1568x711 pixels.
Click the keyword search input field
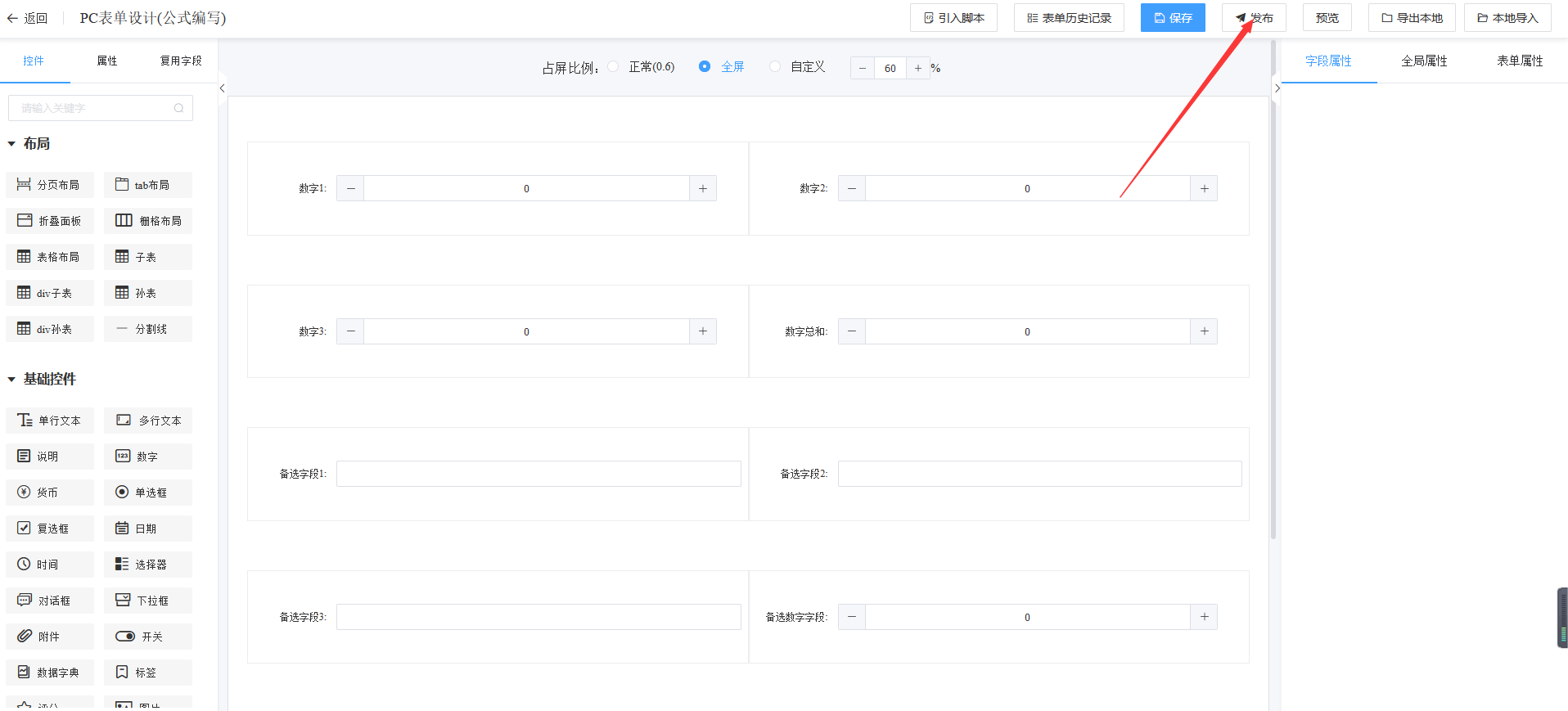pos(101,108)
